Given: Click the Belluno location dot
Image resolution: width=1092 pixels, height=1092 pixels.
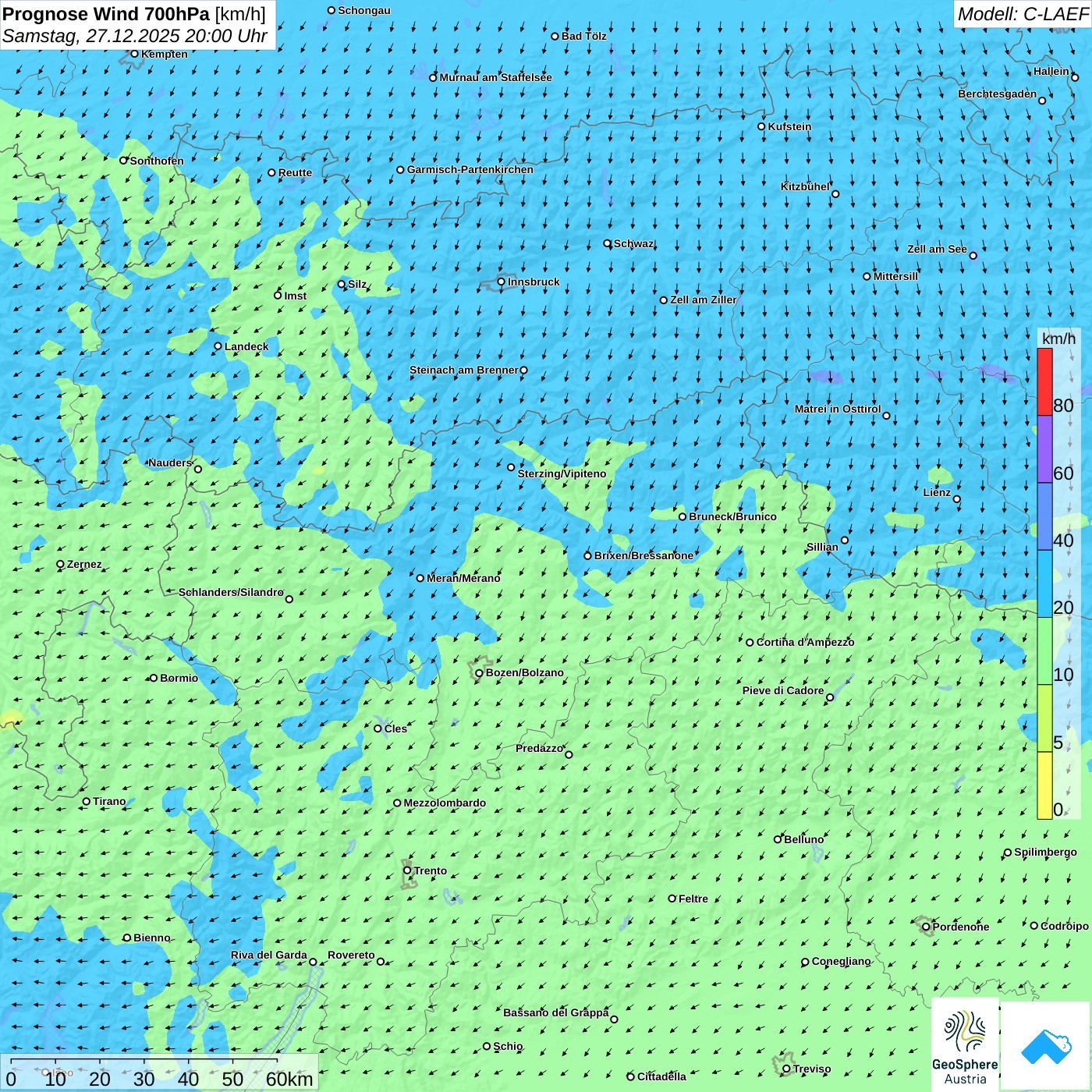Looking at the screenshot, I should [x=777, y=839].
